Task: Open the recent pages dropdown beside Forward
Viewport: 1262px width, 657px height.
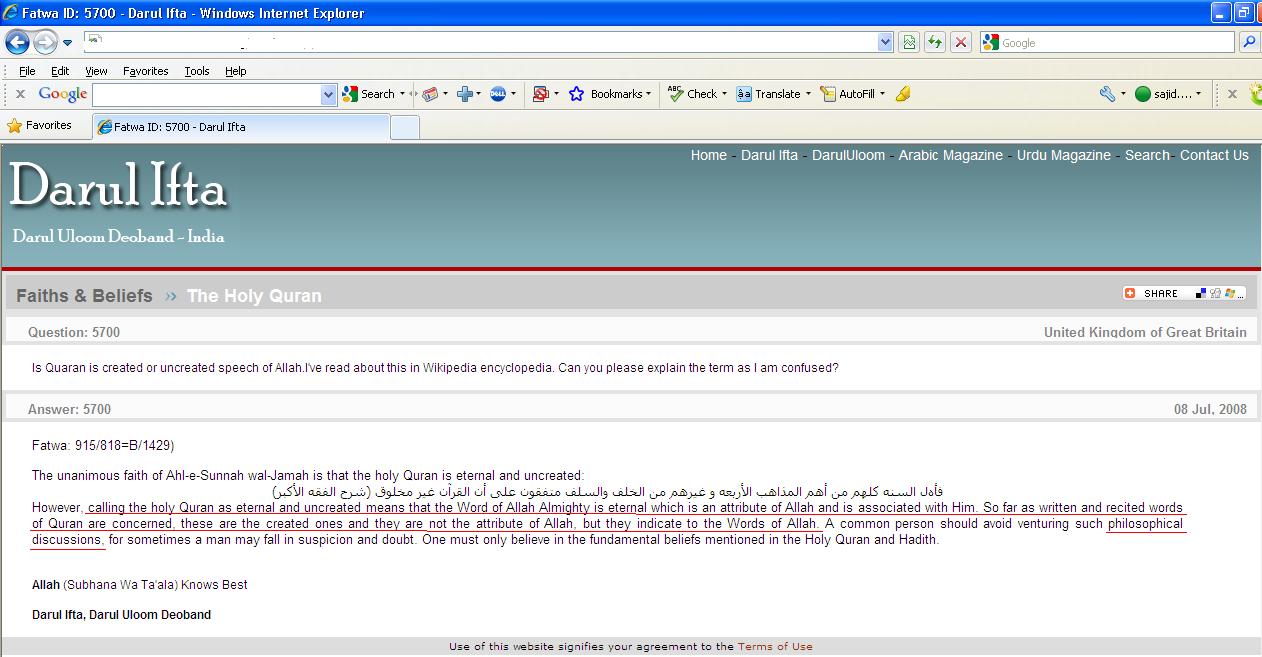Action: click(x=67, y=43)
